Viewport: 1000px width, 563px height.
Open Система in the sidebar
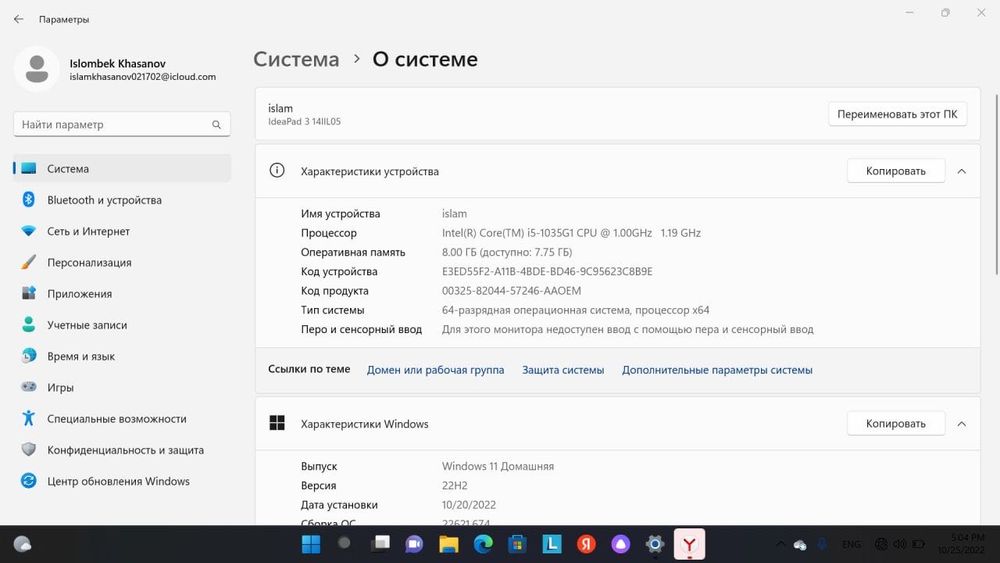pyautogui.click(x=122, y=168)
